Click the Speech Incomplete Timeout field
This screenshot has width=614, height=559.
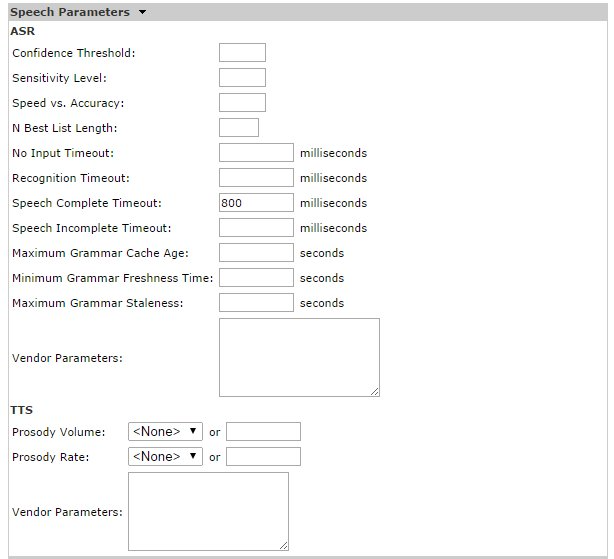click(x=256, y=228)
